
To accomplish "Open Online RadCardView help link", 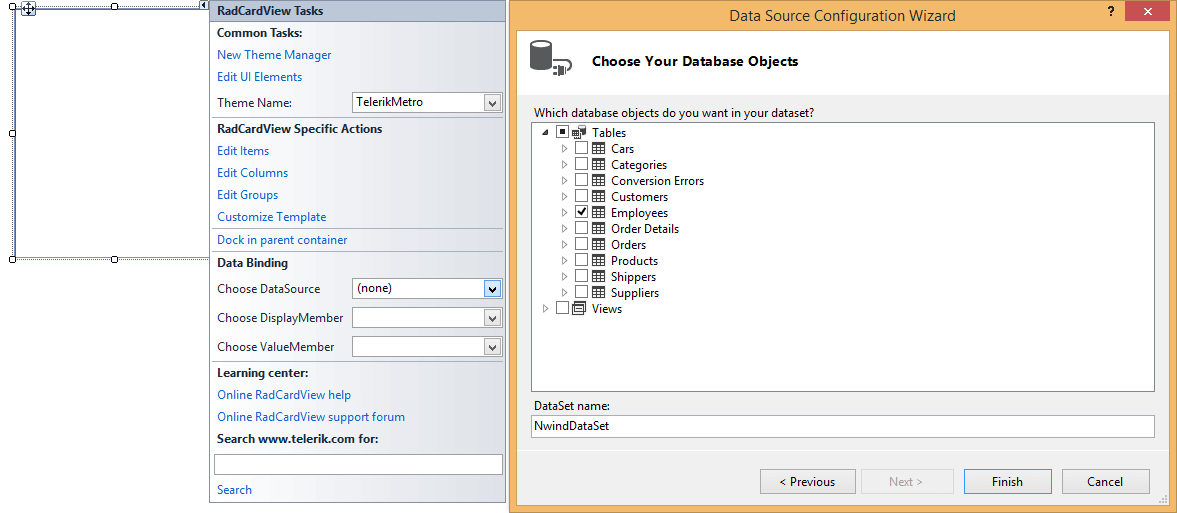I will click(x=284, y=395).
